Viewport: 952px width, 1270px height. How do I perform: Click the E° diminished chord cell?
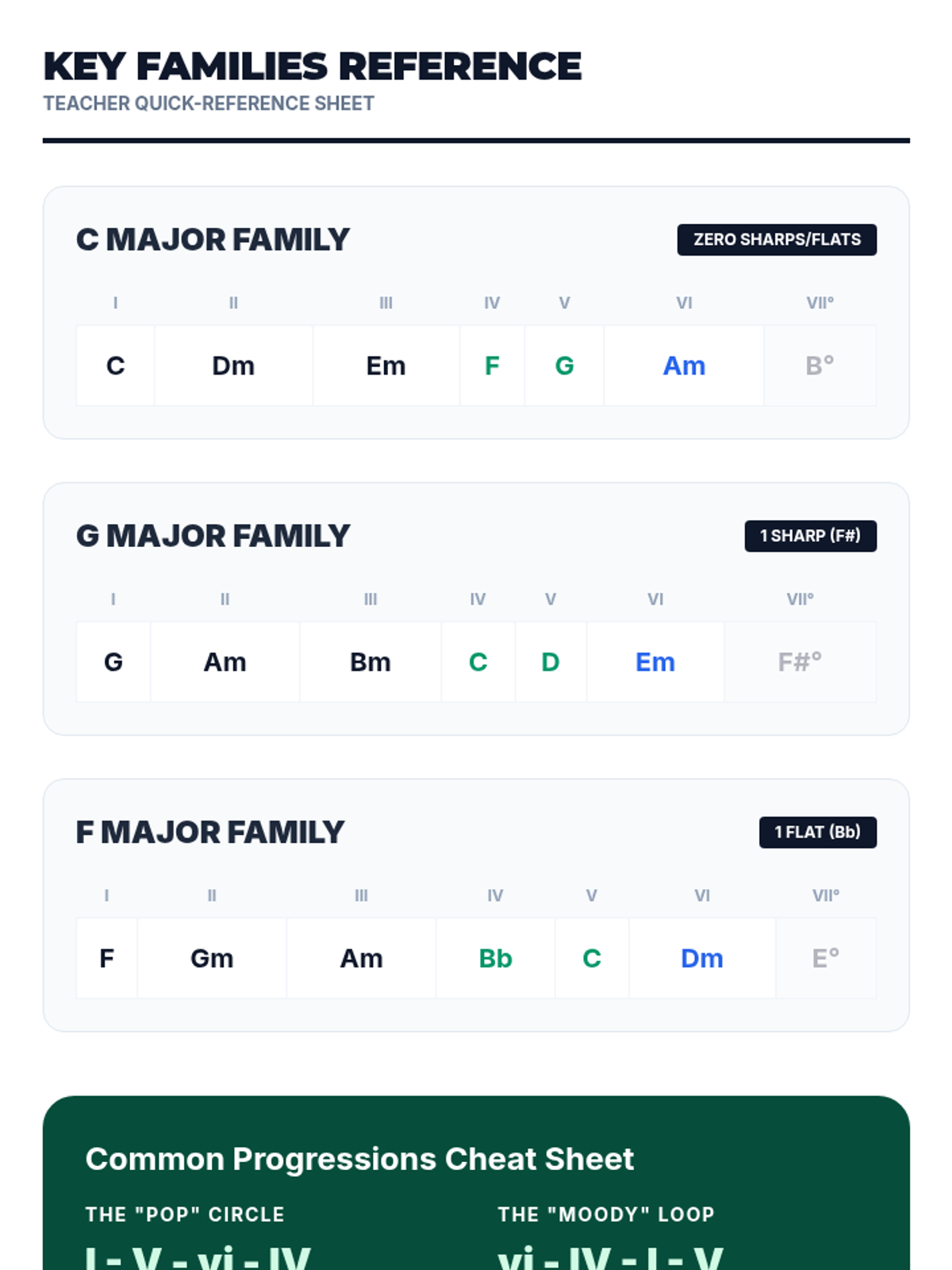(826, 958)
